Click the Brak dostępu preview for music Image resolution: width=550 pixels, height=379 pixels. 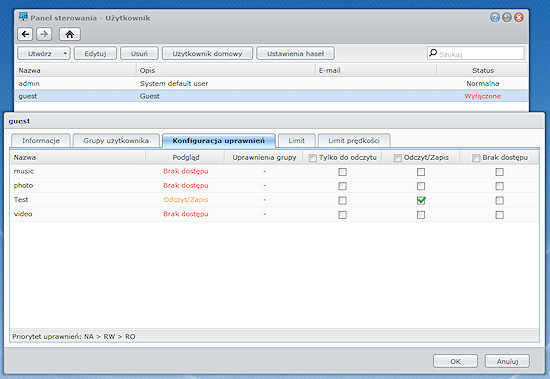(x=186, y=171)
